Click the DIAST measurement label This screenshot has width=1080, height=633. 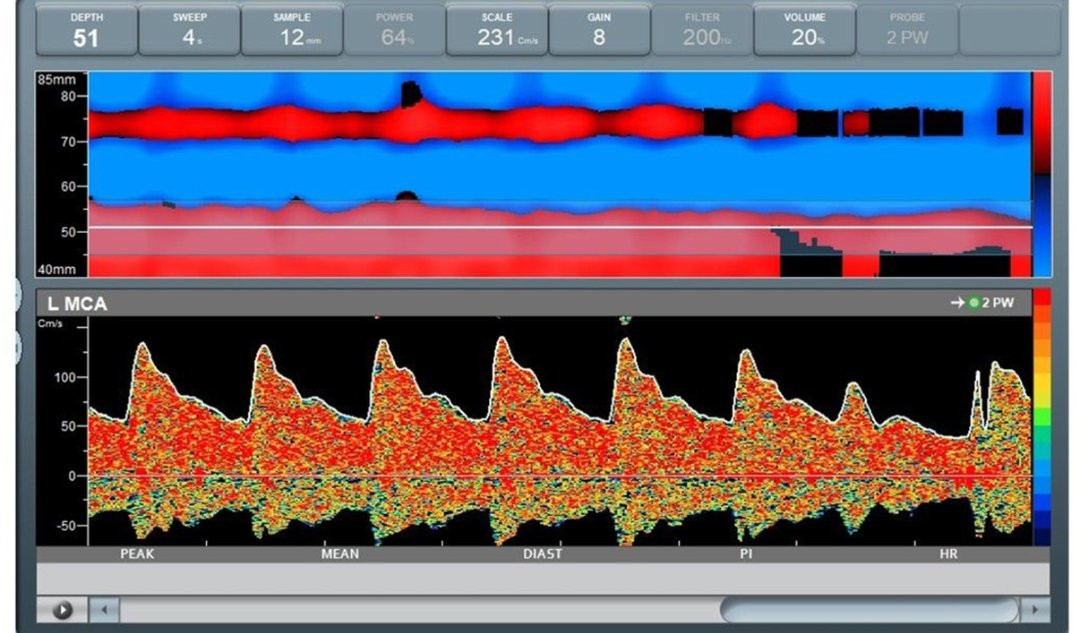coord(542,554)
